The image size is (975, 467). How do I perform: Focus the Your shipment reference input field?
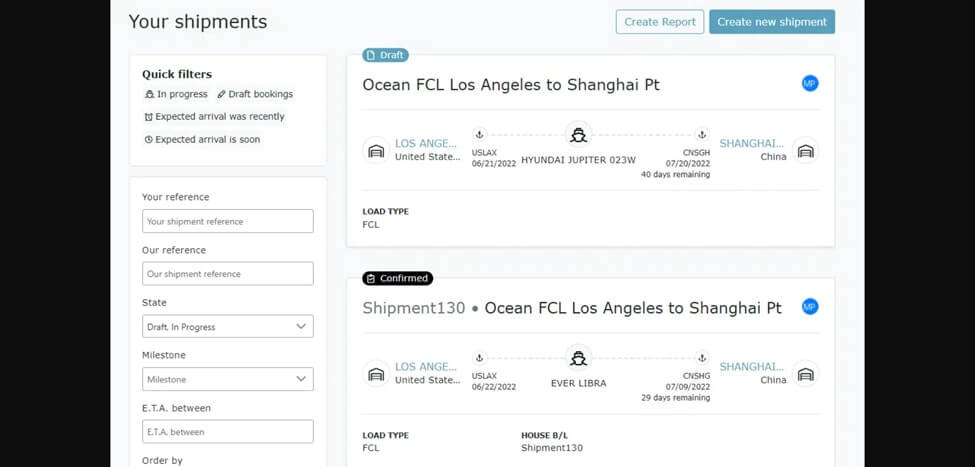click(x=228, y=222)
